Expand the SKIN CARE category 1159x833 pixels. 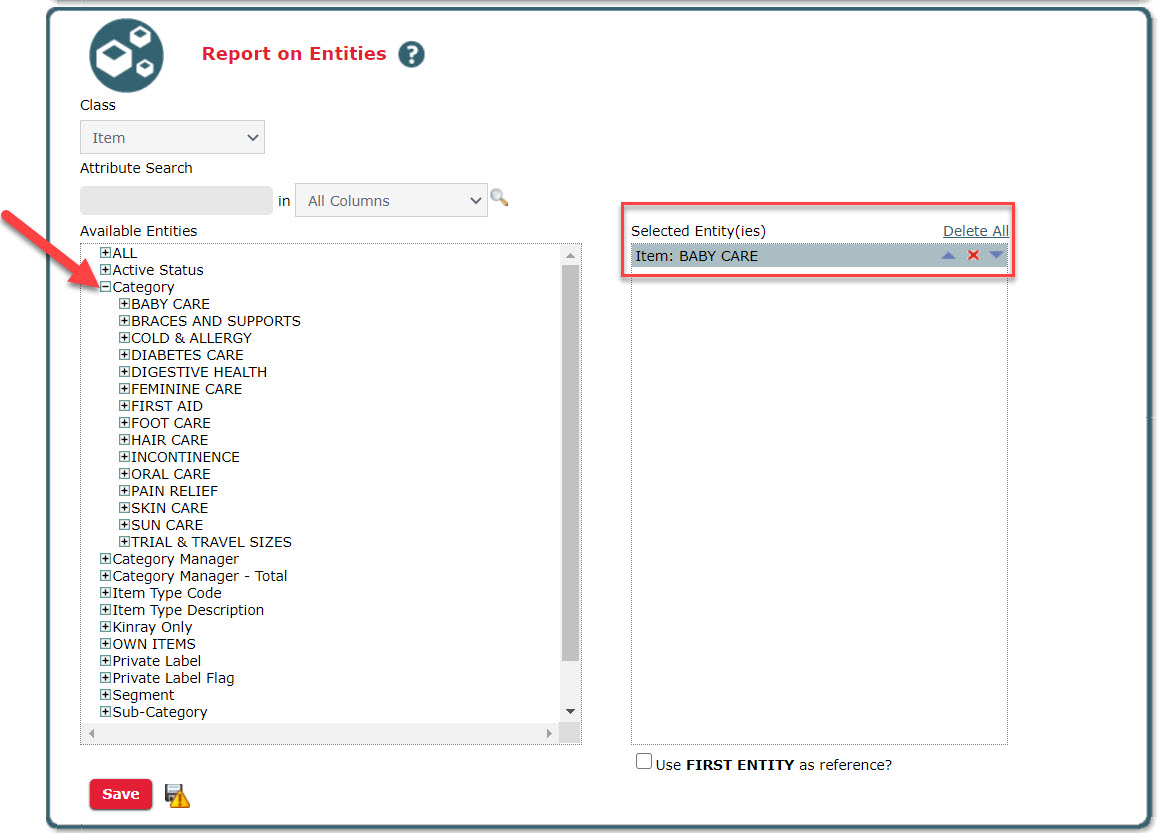124,508
